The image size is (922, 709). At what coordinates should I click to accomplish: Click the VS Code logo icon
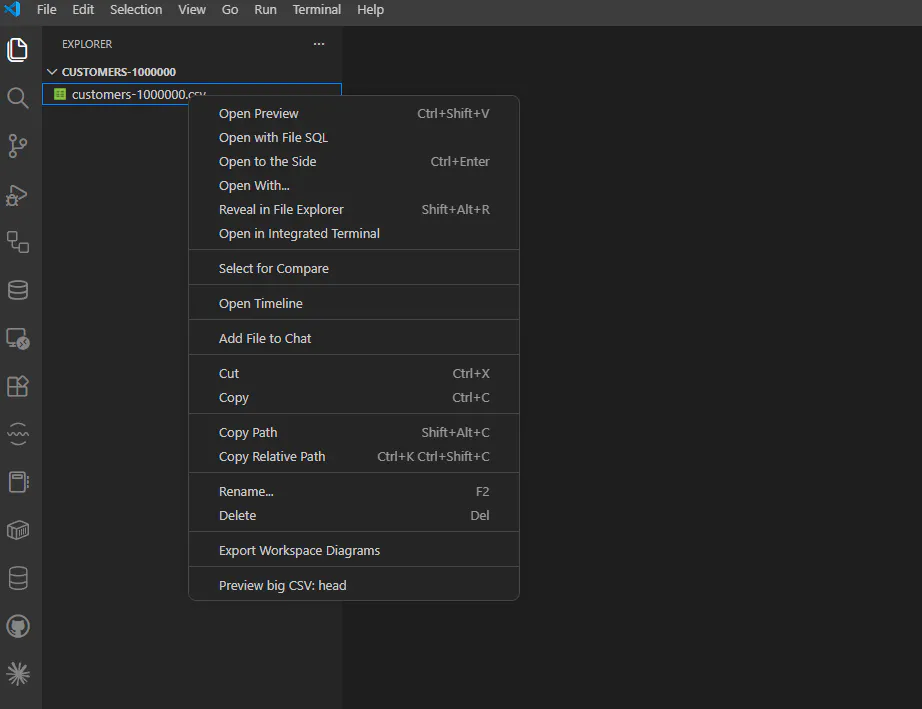pos(12,9)
